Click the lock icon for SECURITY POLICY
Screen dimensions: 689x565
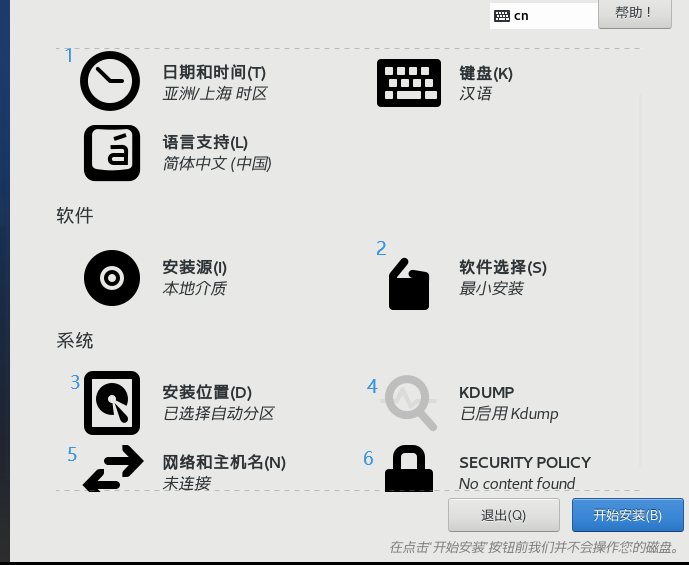[408, 470]
